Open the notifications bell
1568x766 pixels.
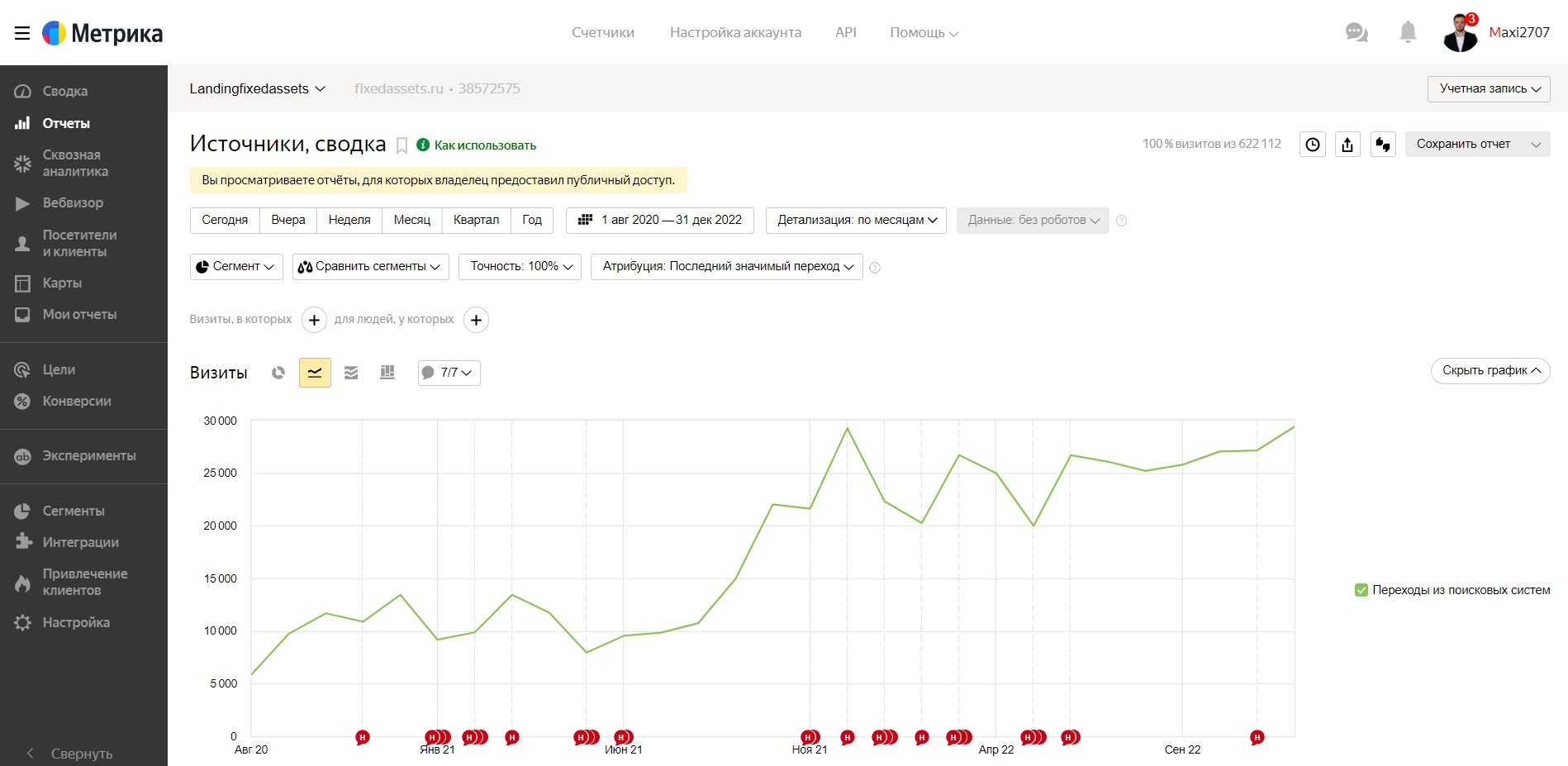(1408, 32)
